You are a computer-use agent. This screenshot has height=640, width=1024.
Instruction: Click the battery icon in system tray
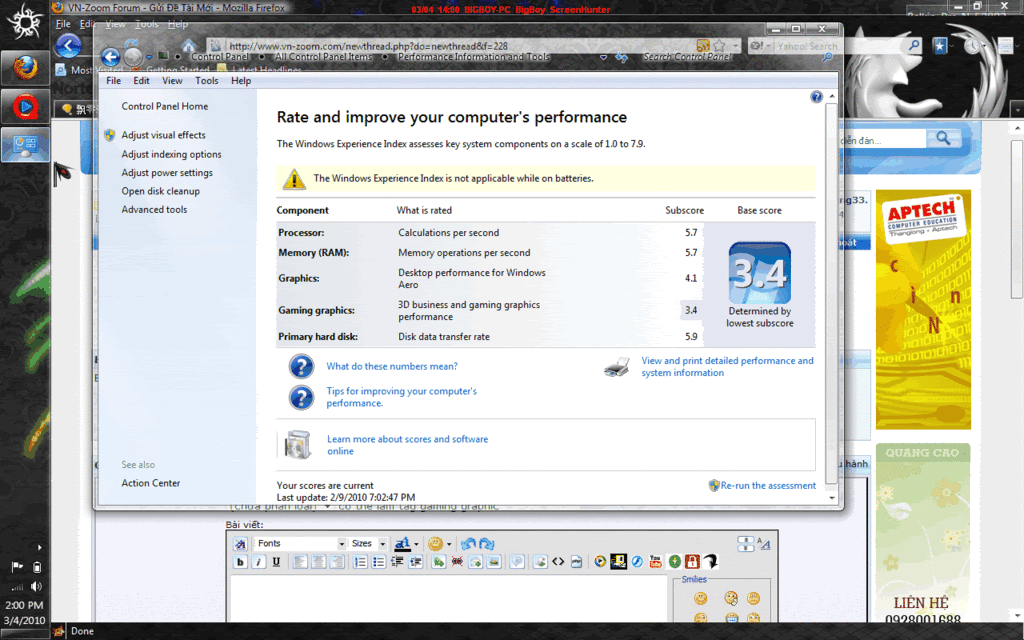point(37,567)
